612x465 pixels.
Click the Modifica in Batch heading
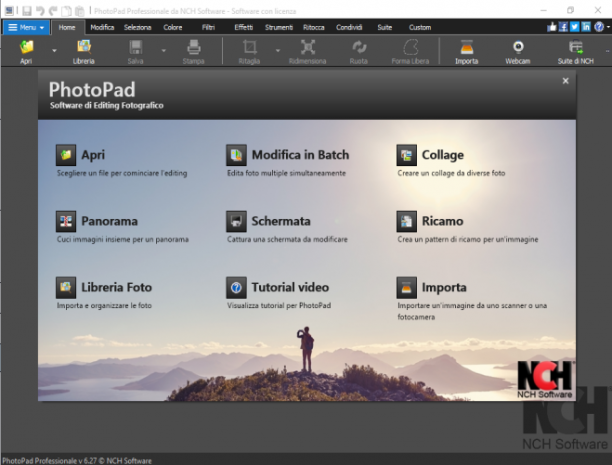[x=300, y=155]
